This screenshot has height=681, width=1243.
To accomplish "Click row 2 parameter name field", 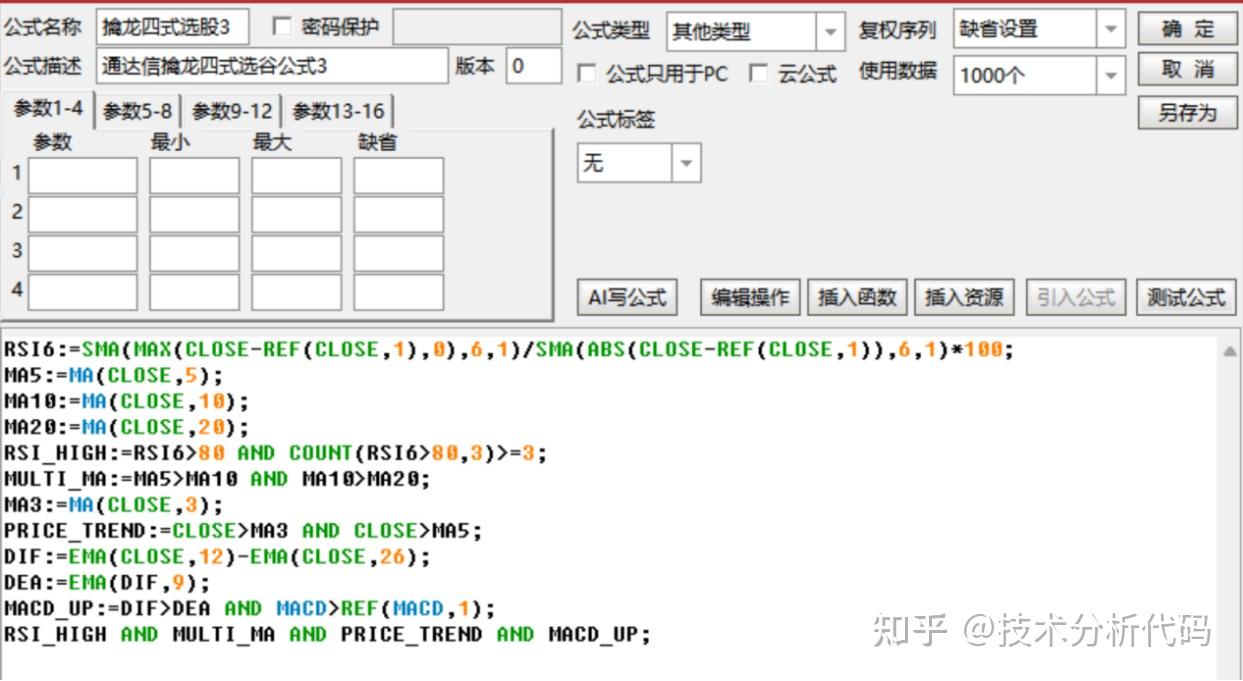I will 82,215.
